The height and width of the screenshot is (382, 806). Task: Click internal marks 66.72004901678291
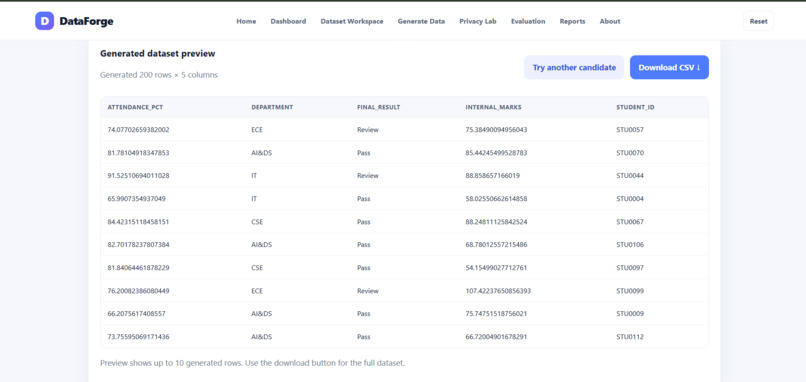(x=496, y=337)
